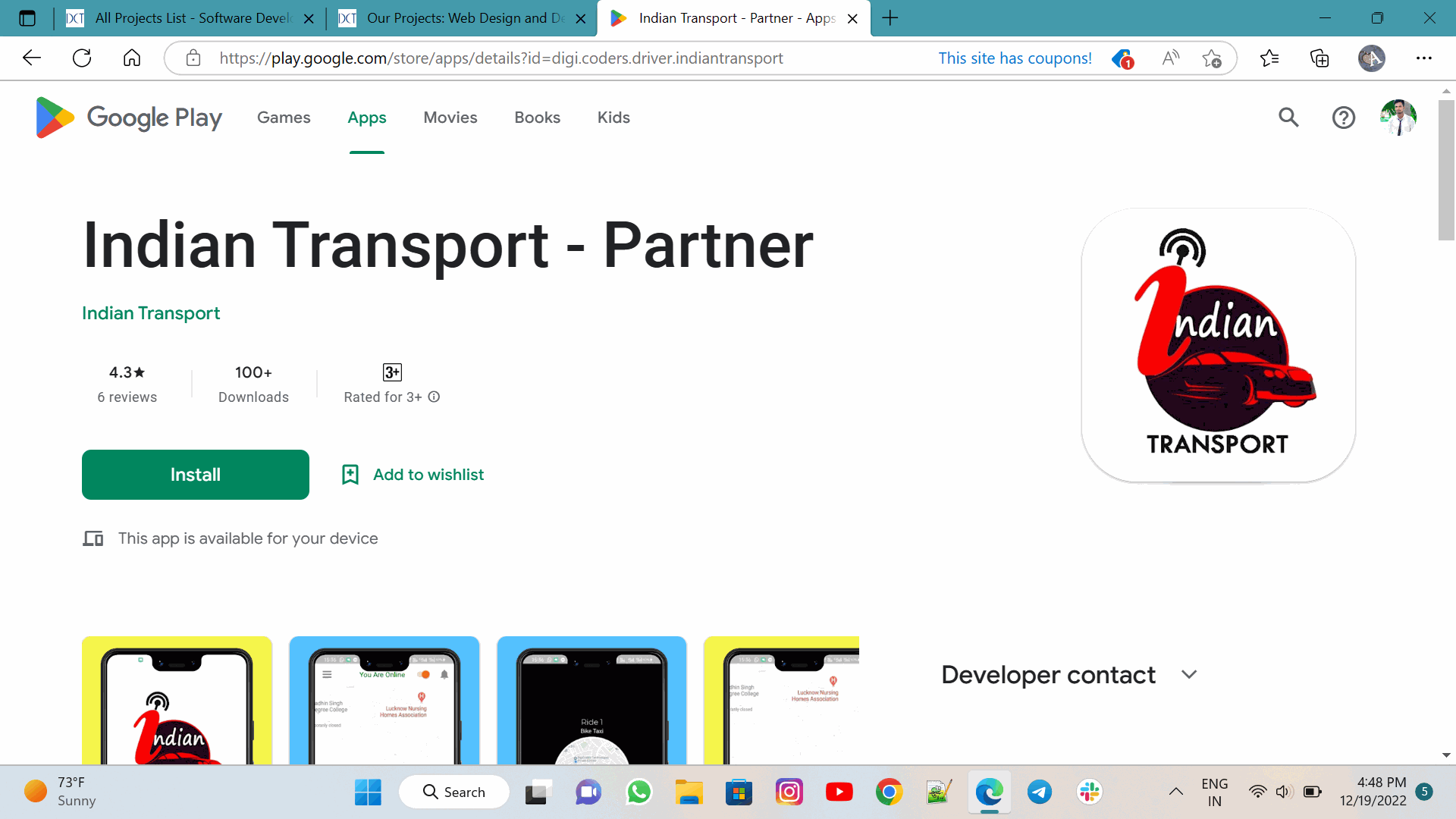This screenshot has width=1456, height=819.
Task: Click the Install button
Action: [196, 475]
